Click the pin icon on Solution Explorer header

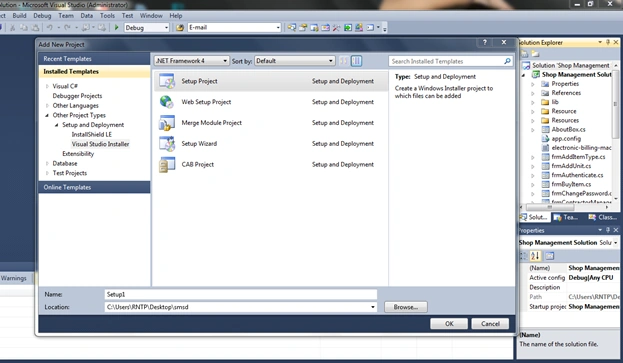click(608, 42)
